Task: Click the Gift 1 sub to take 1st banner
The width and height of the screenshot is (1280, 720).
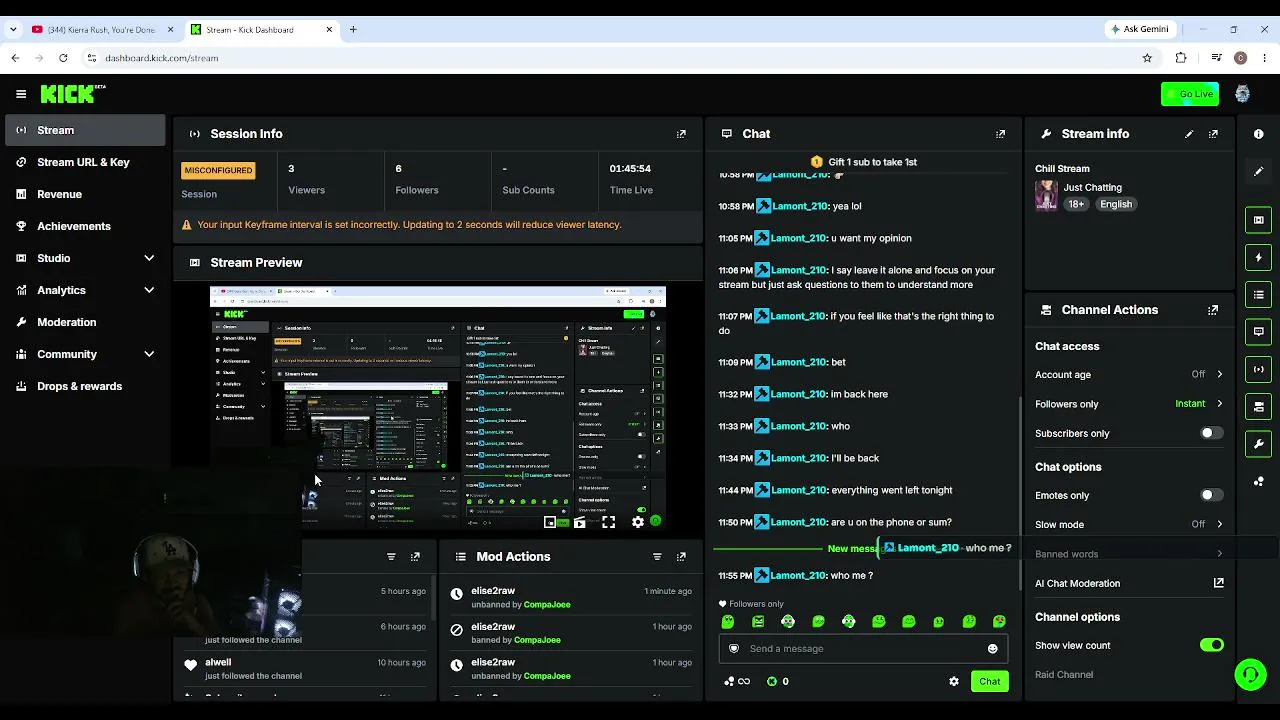Action: pos(863,162)
